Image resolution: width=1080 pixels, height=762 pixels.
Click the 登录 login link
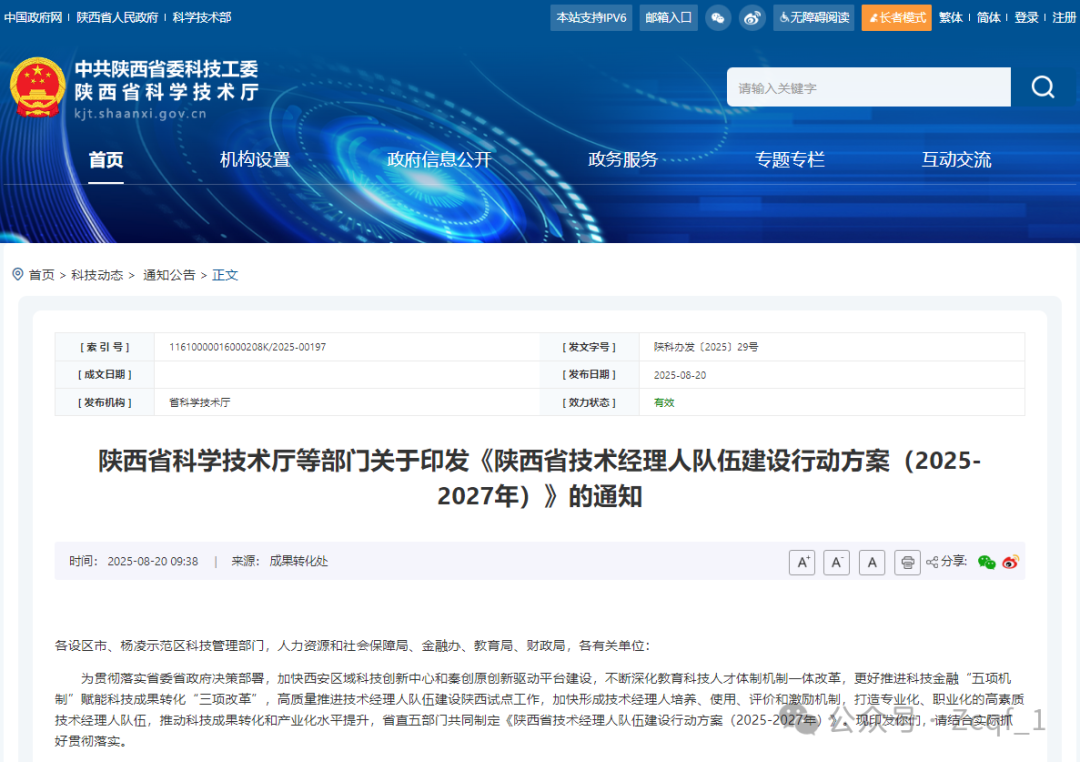(1026, 17)
